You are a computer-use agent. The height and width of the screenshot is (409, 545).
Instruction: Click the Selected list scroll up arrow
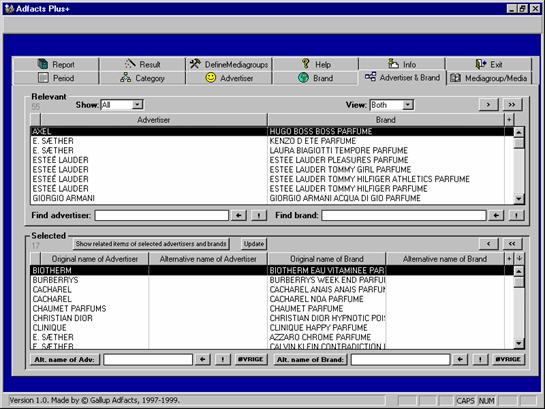pos(519,271)
